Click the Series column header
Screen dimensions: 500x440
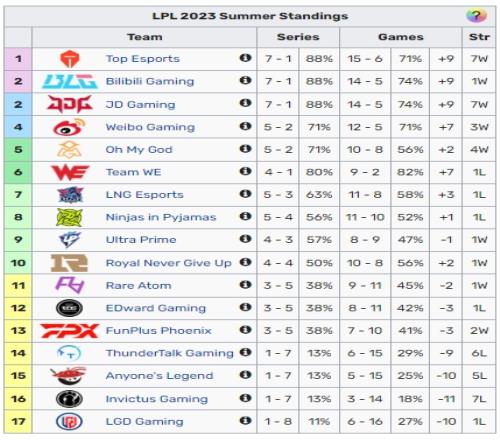pos(298,37)
